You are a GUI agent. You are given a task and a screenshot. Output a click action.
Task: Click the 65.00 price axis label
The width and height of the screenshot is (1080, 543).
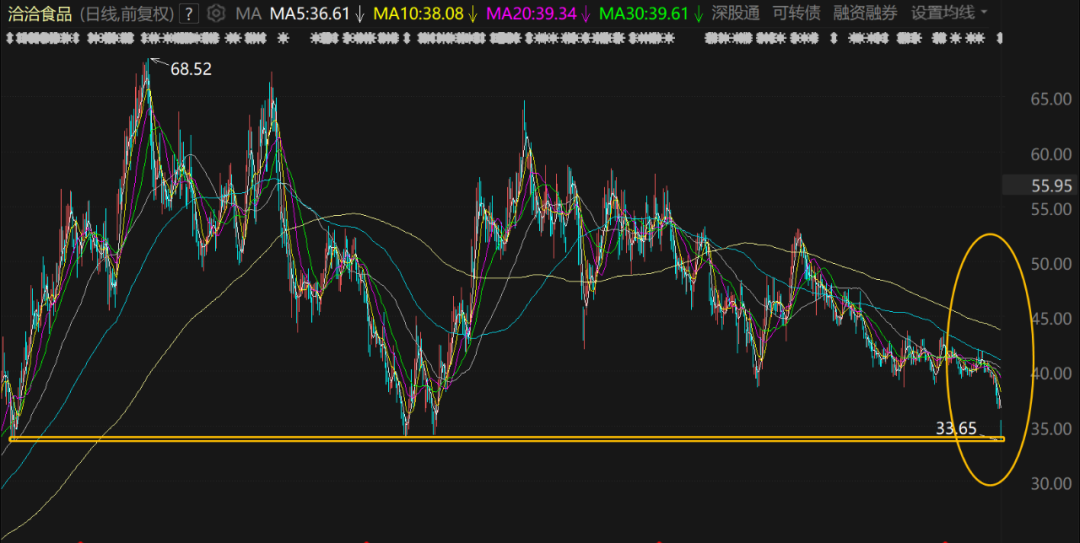(1050, 100)
